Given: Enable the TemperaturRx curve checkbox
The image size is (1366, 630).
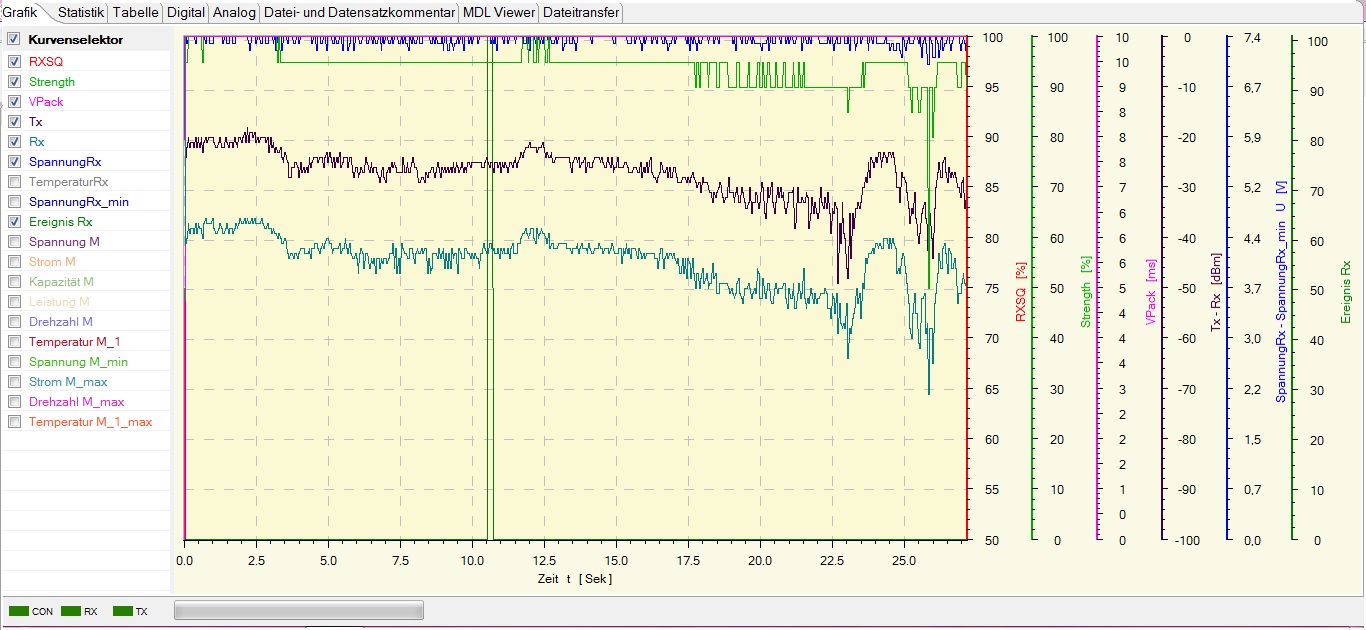Looking at the screenshot, I should [14, 181].
